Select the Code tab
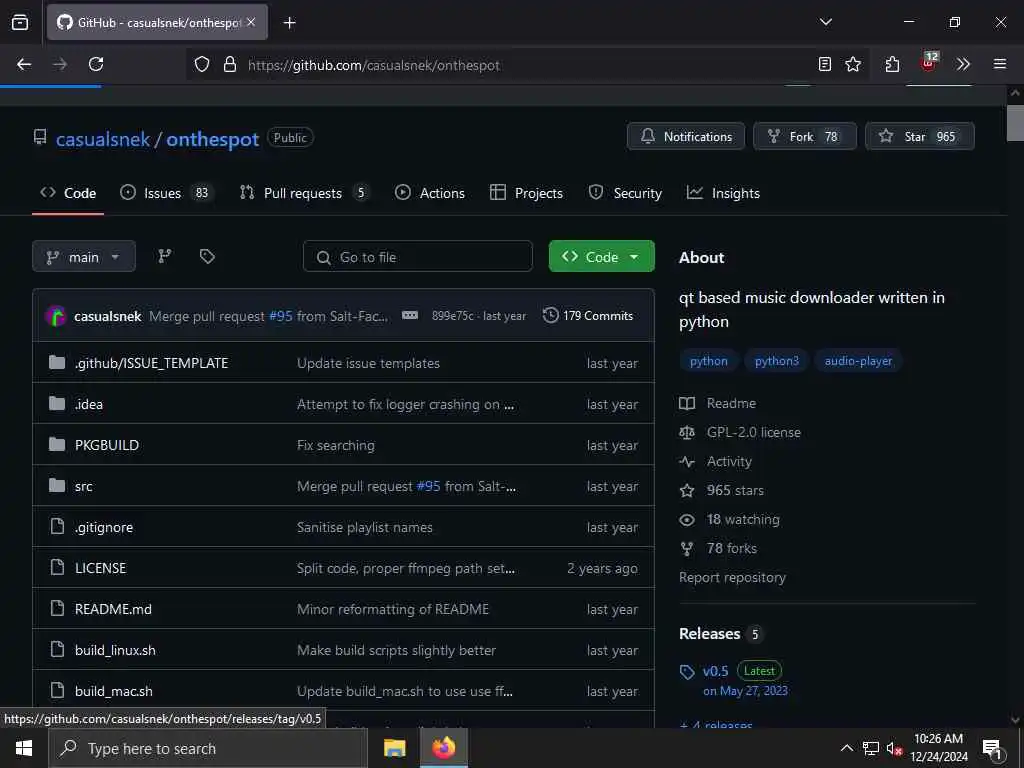The image size is (1024, 768). [x=68, y=193]
